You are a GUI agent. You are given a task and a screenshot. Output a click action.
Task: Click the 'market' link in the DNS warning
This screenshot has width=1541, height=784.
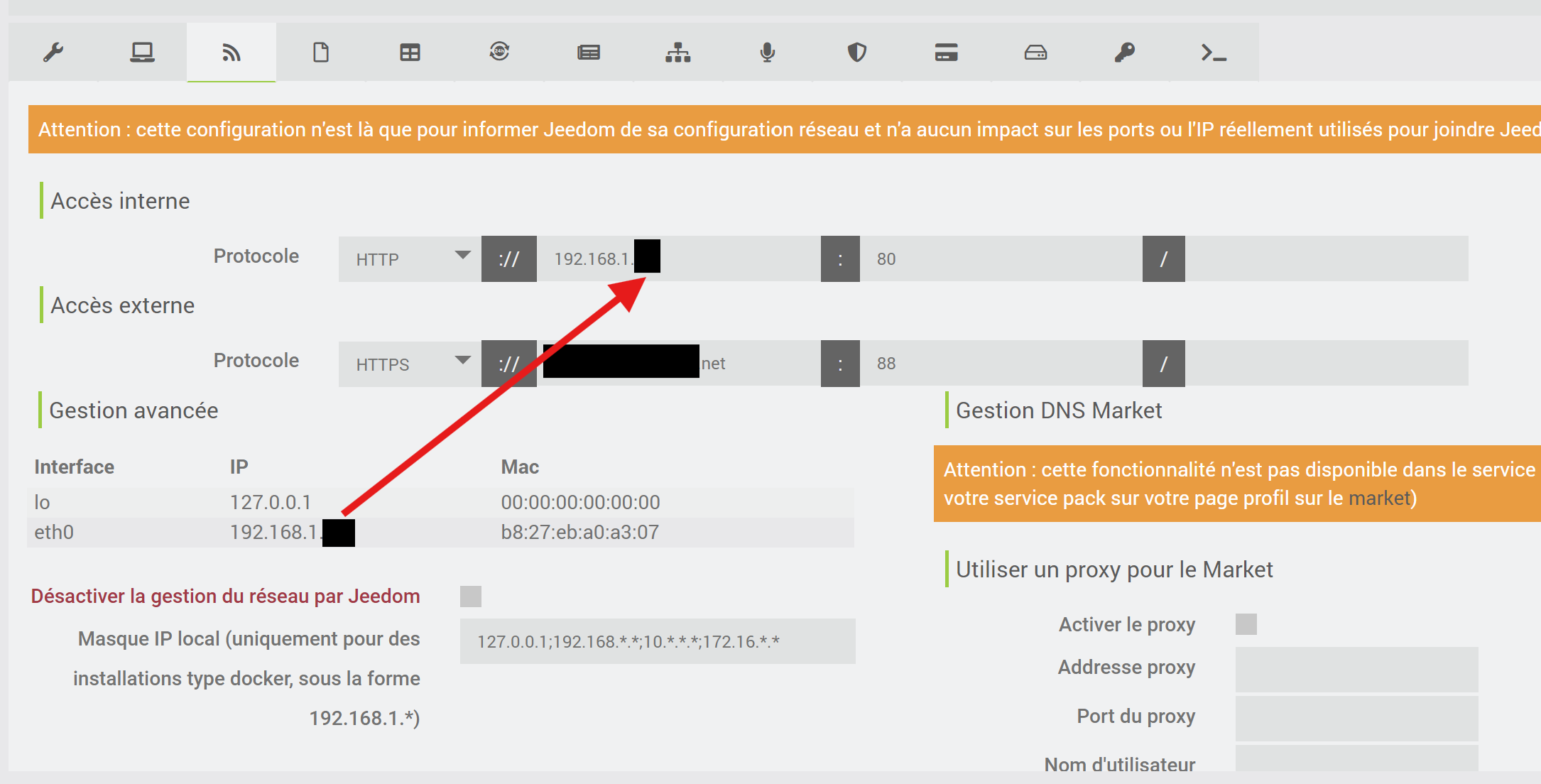point(1378,499)
